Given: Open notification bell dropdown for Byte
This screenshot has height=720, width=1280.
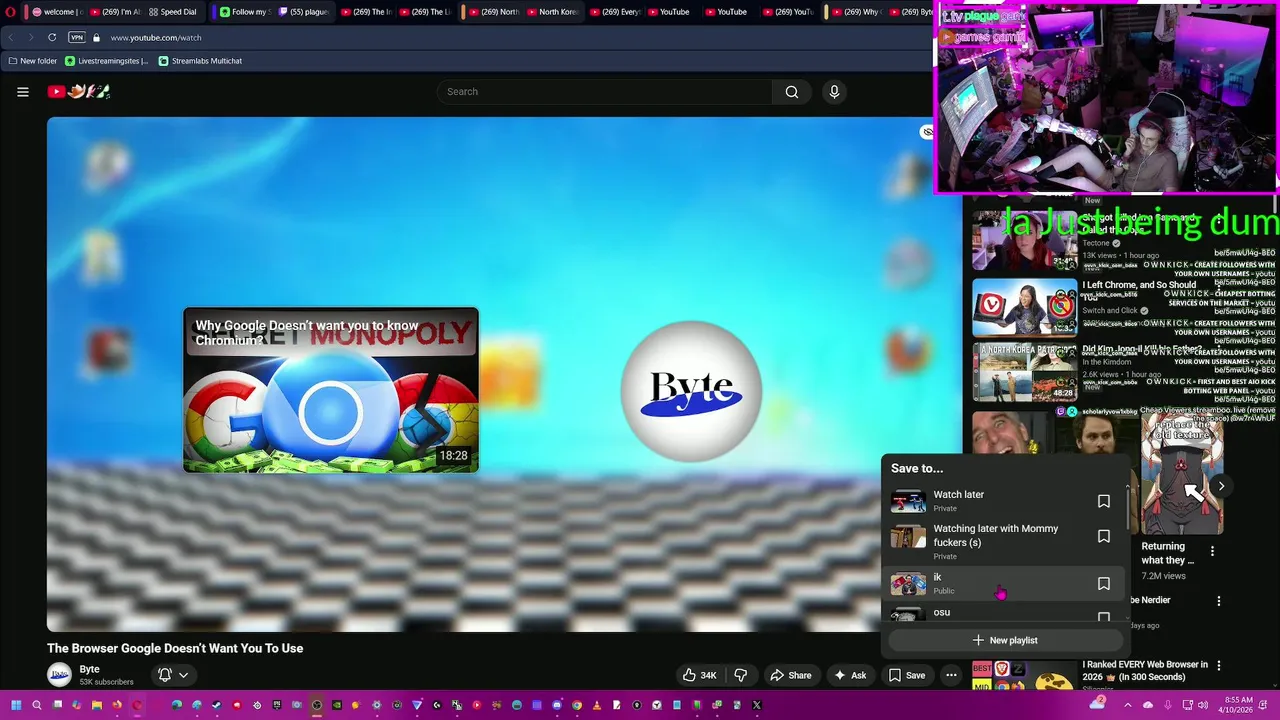Looking at the screenshot, I should click(x=173, y=675).
